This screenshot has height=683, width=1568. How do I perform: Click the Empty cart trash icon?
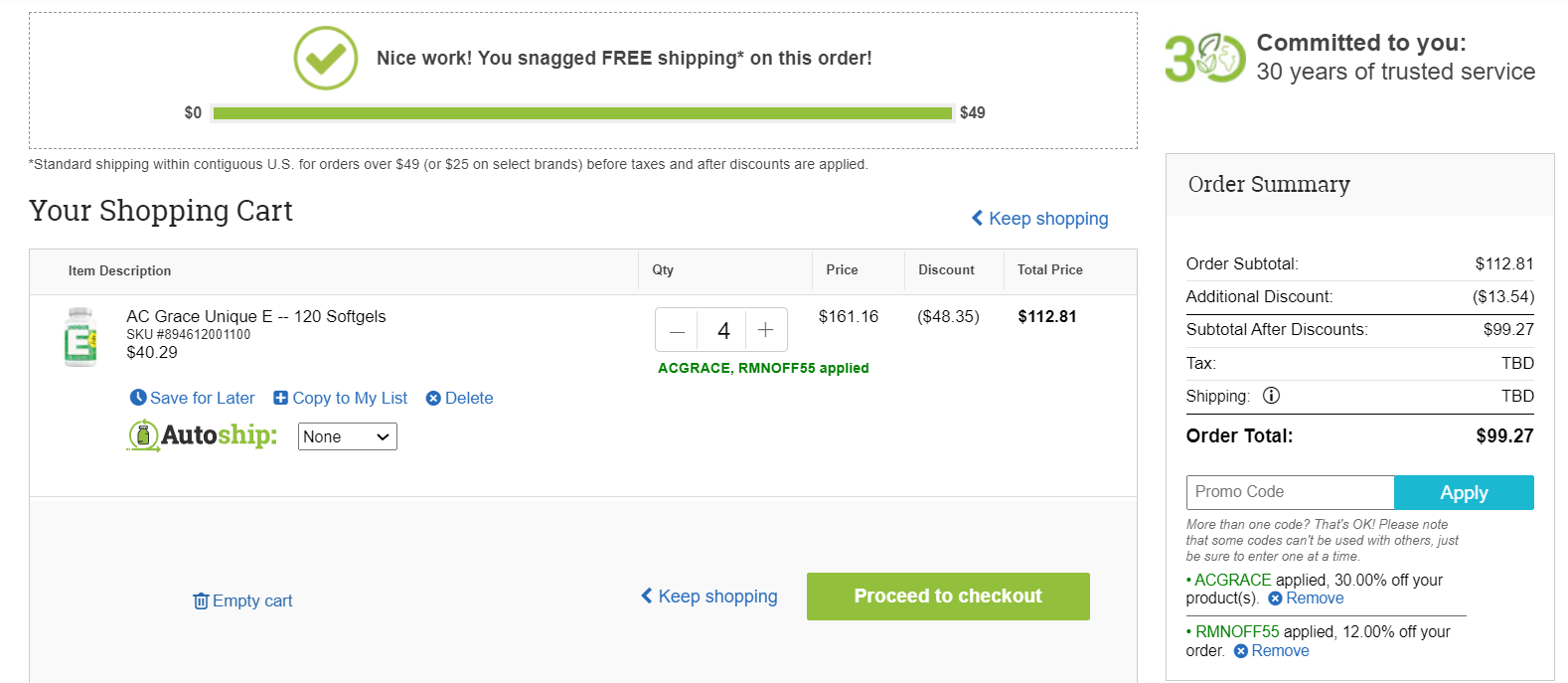point(201,600)
